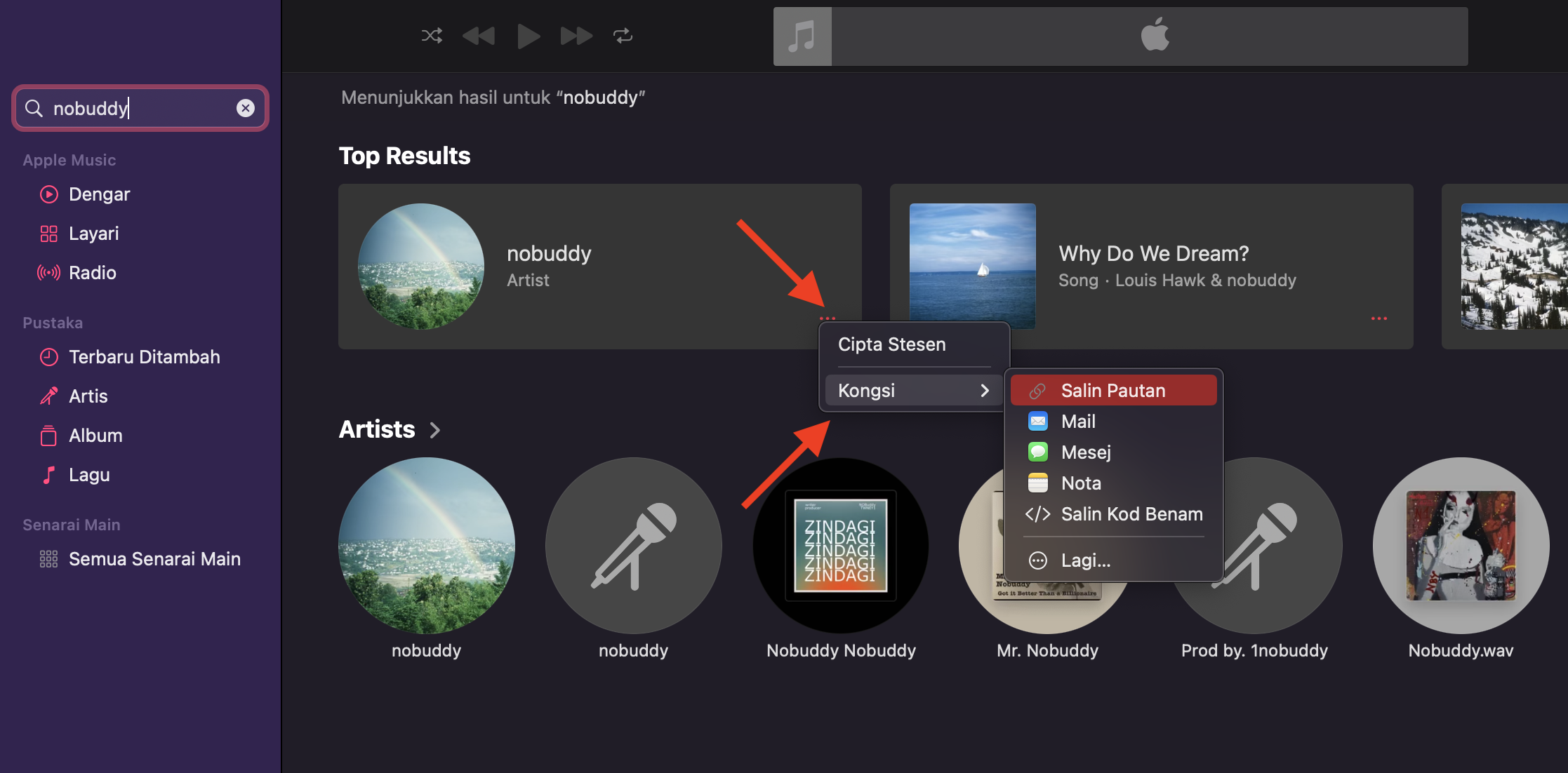Toggle repeat mode
This screenshot has height=773, width=1568.
(623, 36)
